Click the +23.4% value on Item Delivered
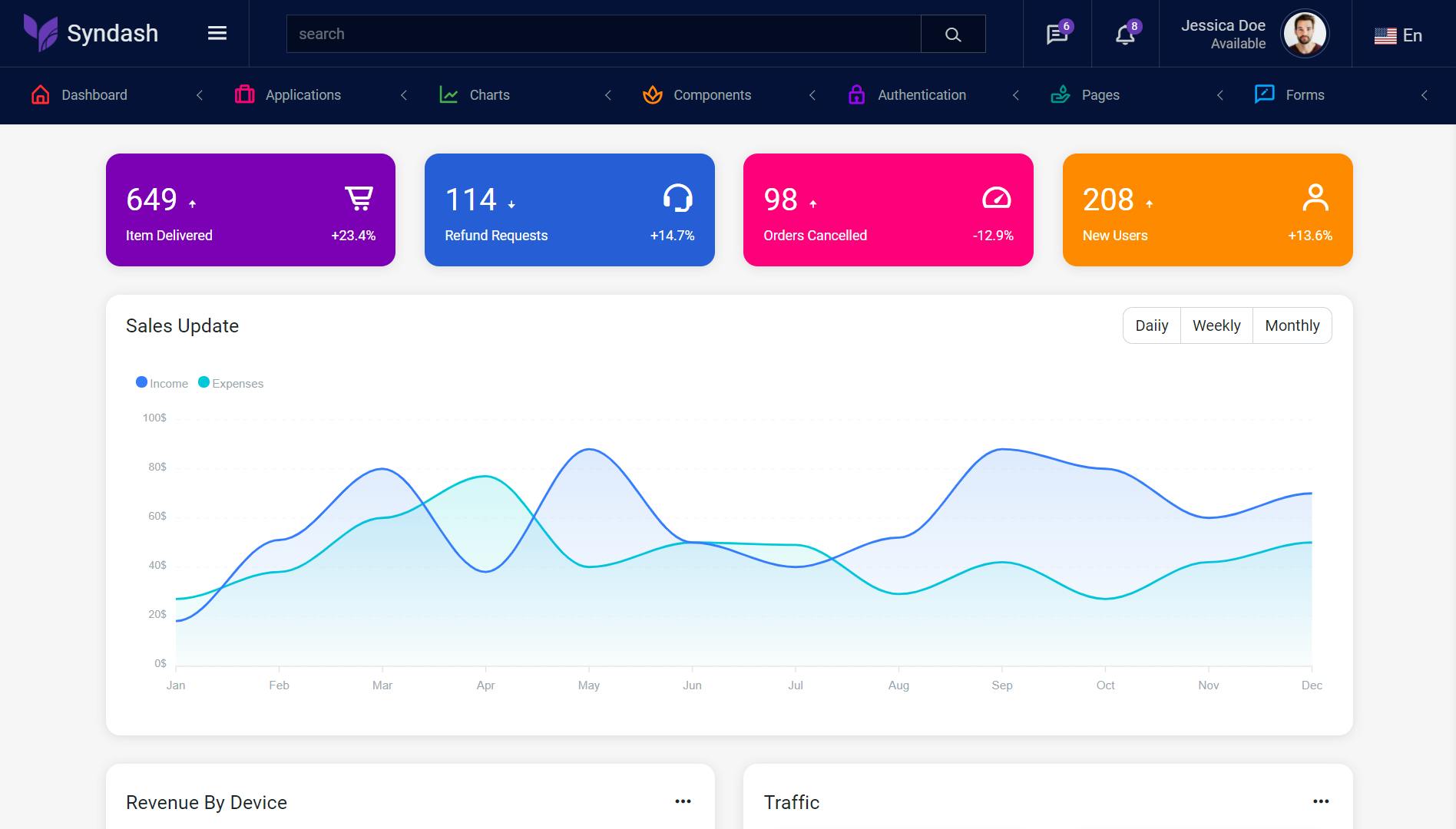 tap(353, 236)
